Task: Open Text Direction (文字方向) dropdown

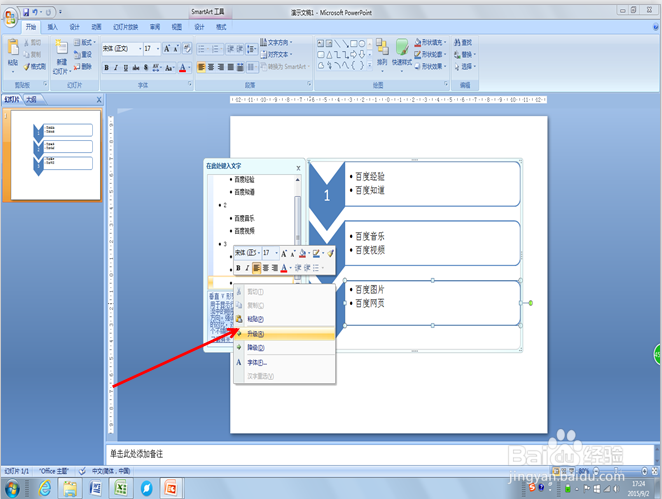Action: 277,42
